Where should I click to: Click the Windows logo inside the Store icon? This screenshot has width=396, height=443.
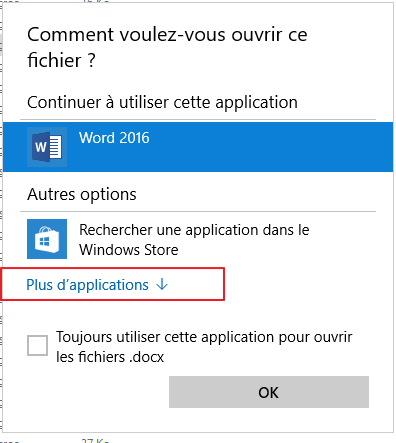click(x=44, y=241)
